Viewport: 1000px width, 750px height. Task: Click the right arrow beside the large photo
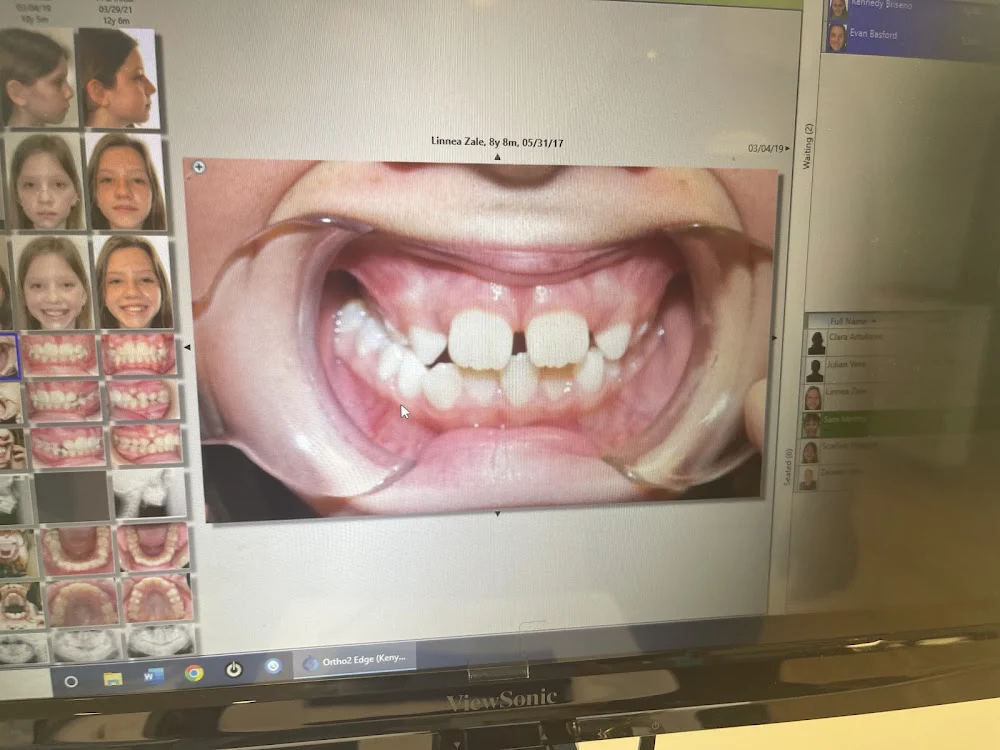coord(774,338)
